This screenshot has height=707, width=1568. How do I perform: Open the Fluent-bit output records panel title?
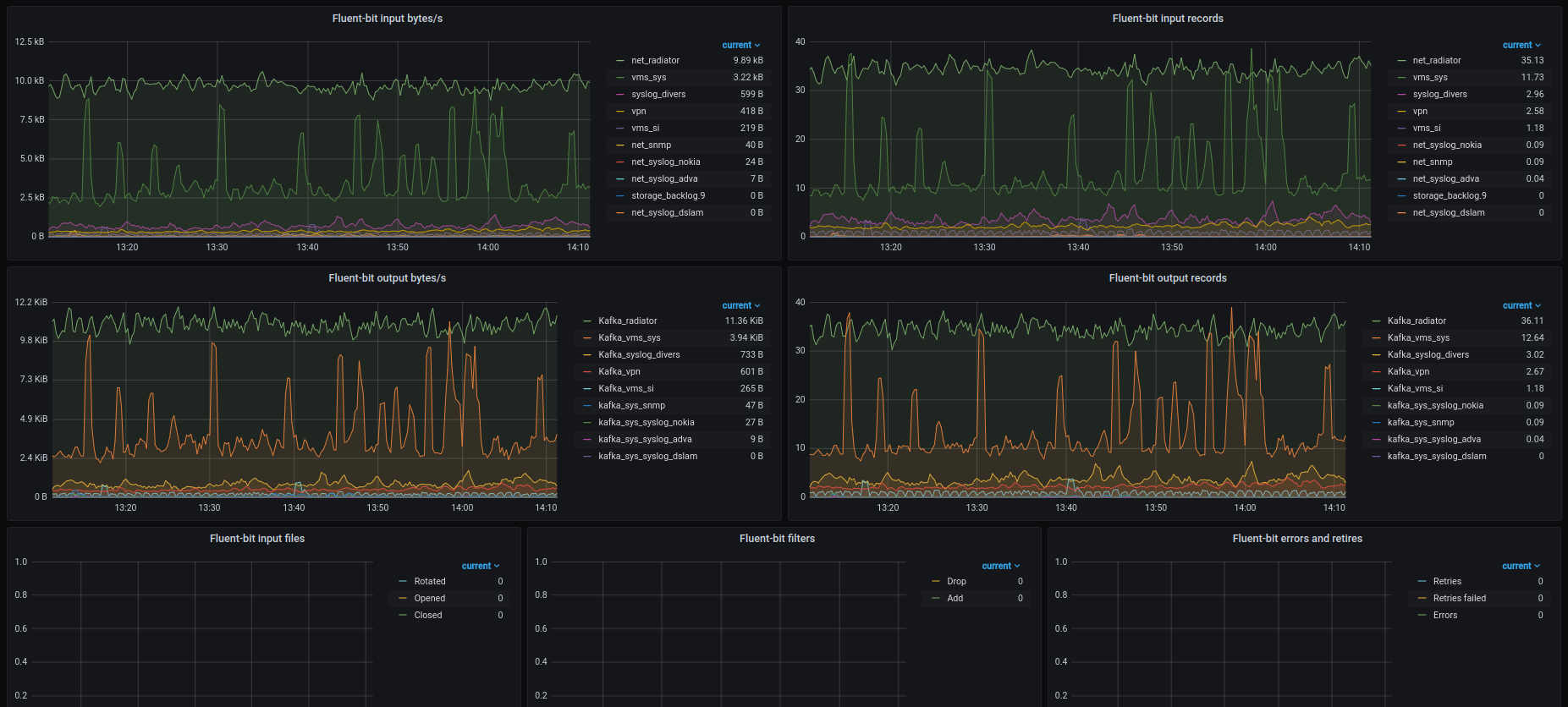coord(1167,278)
